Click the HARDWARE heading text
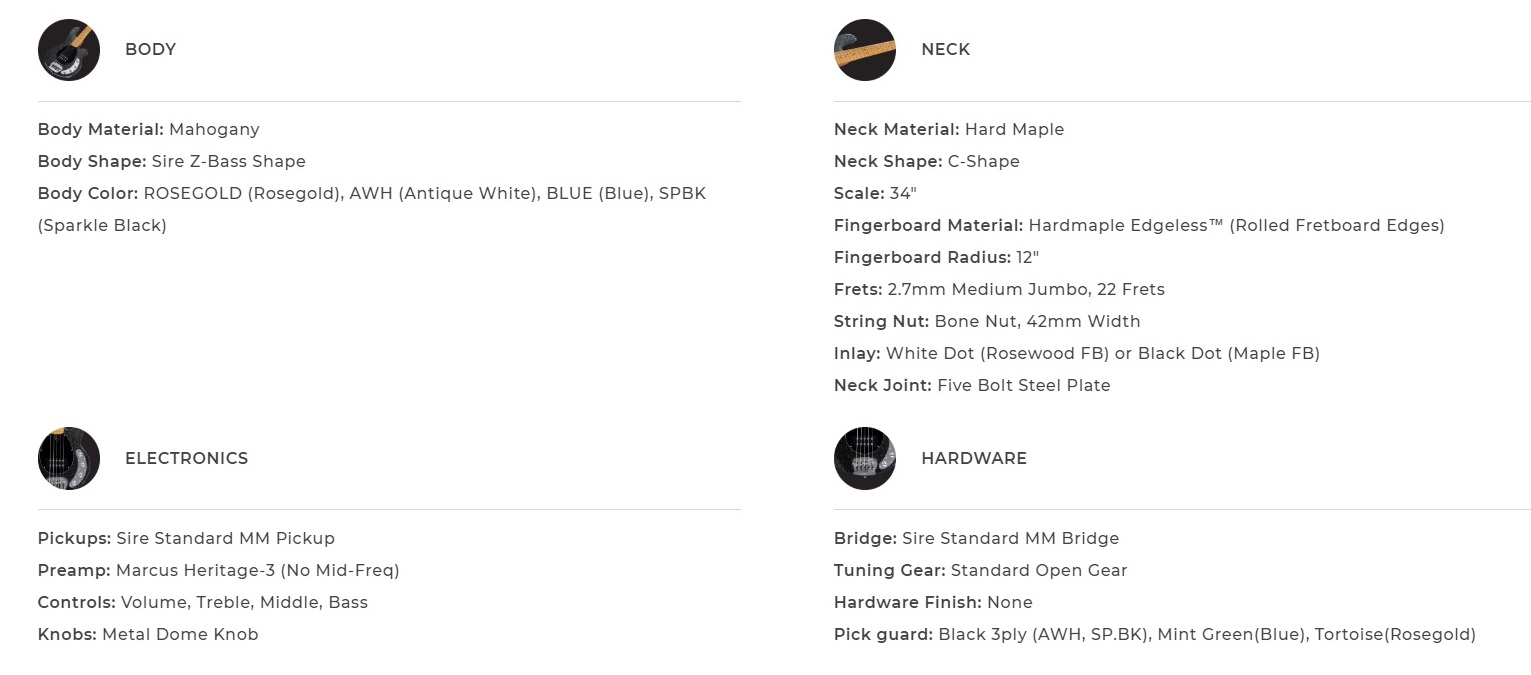 click(973, 459)
